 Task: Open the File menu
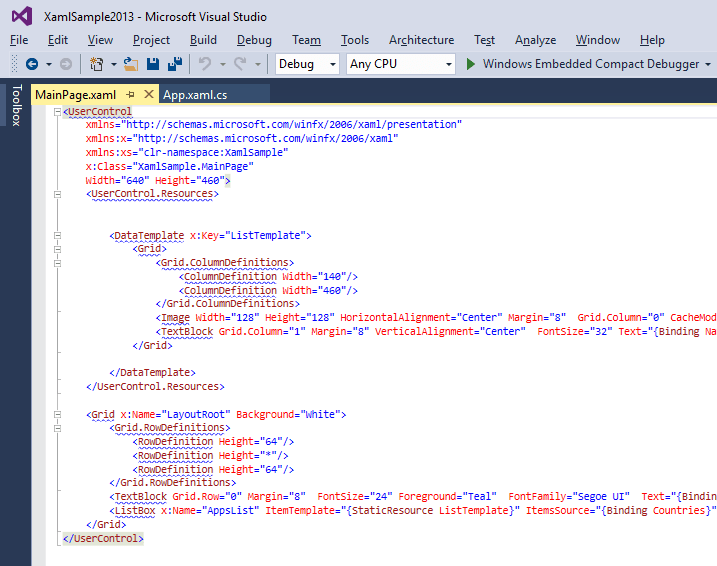(19, 40)
